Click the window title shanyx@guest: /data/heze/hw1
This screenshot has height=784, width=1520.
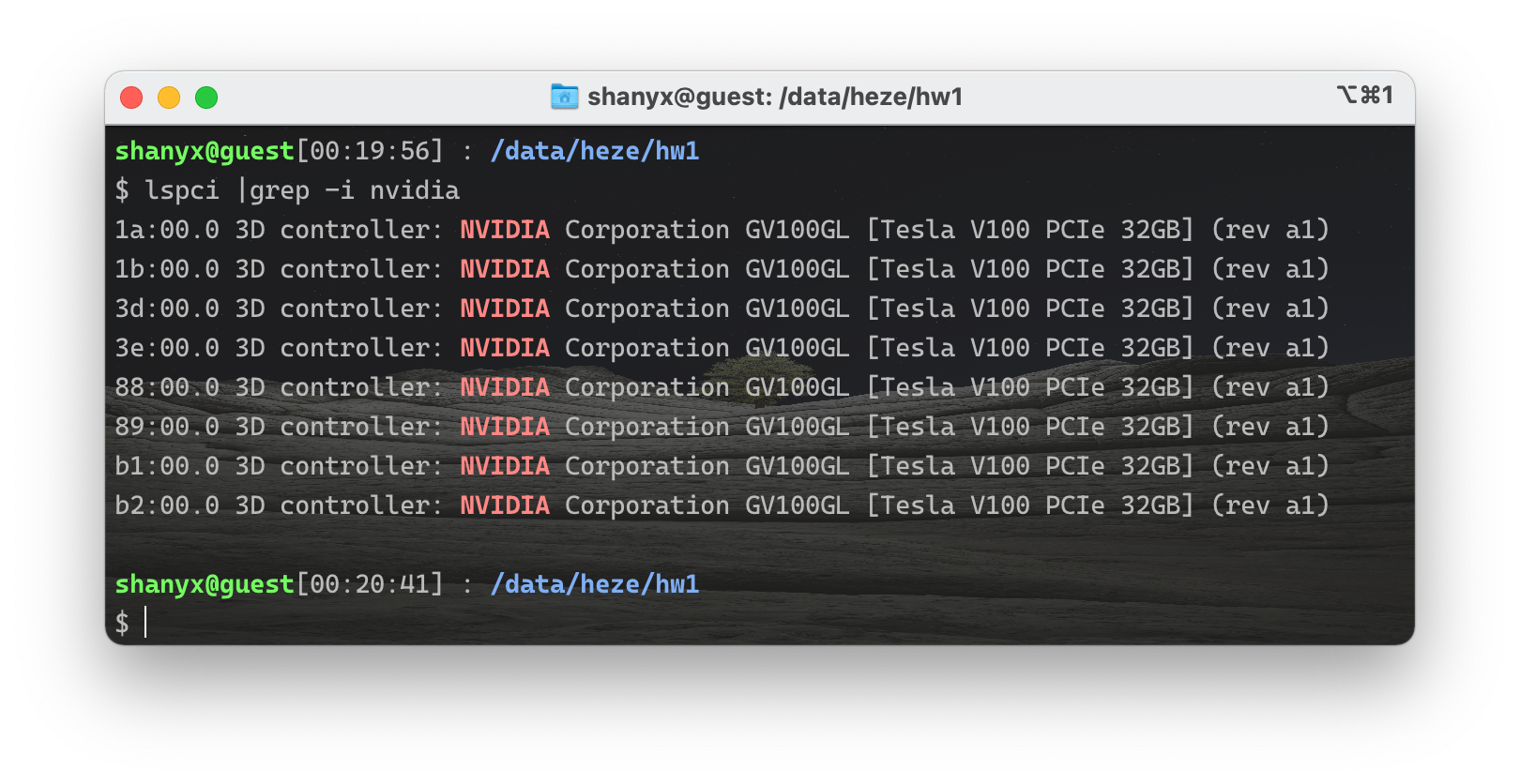pos(775,97)
